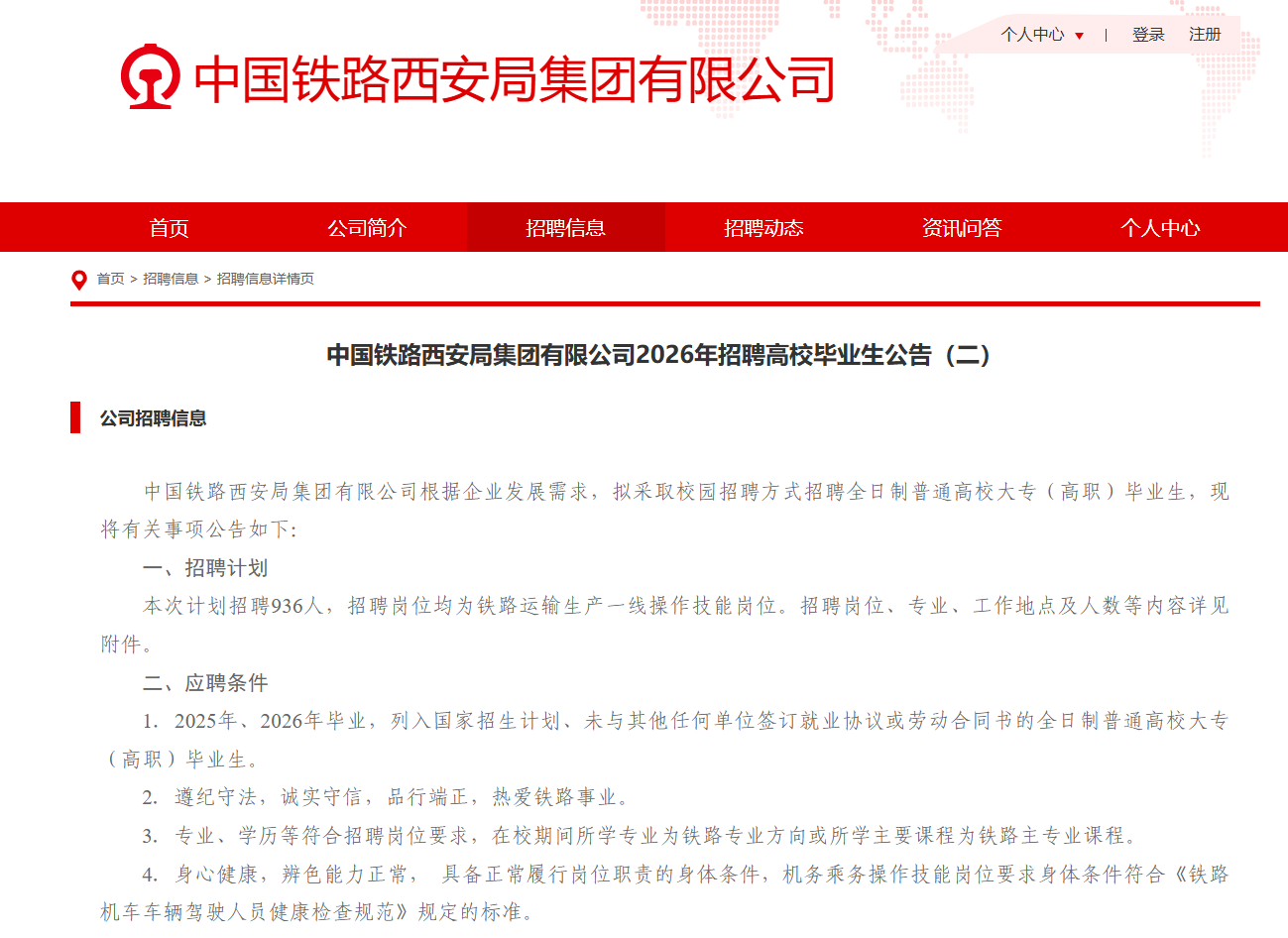Click the 招聘信息详情页 breadcrumb item
This screenshot has width=1288, height=938.
(x=266, y=280)
